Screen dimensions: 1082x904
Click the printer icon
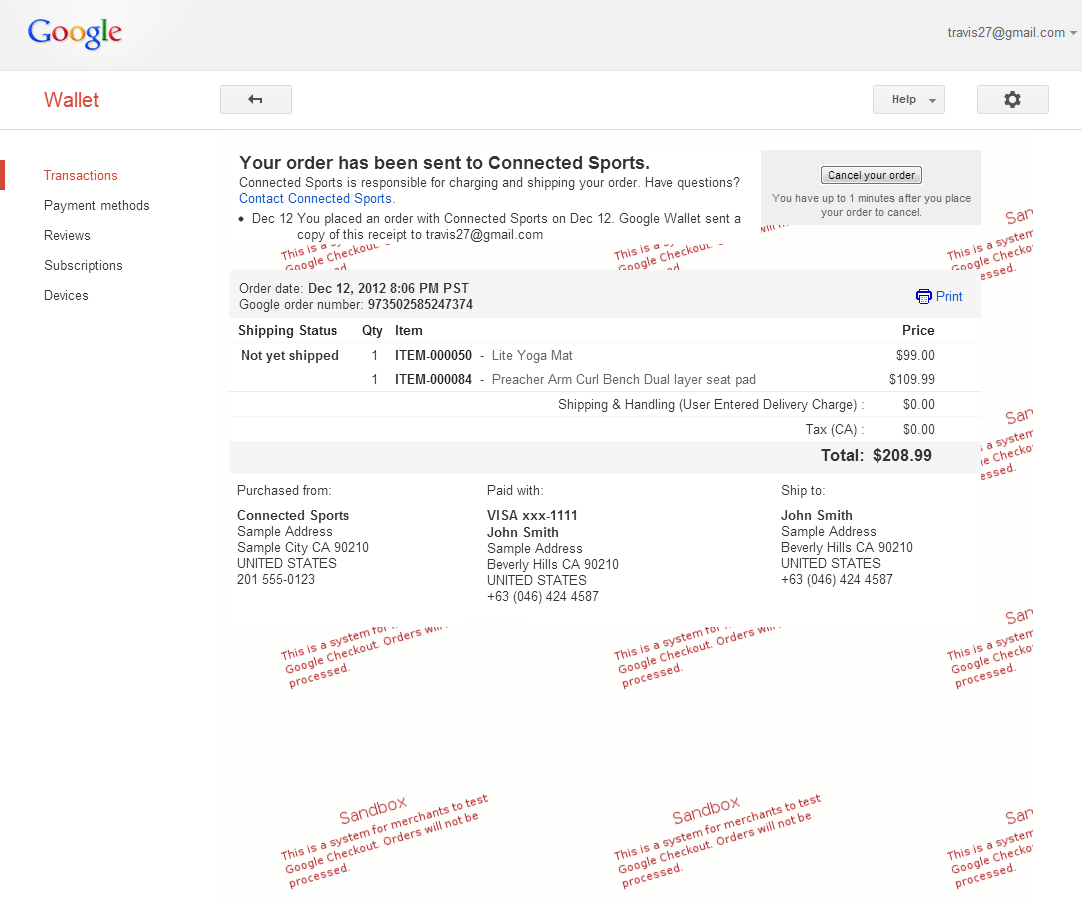point(923,297)
